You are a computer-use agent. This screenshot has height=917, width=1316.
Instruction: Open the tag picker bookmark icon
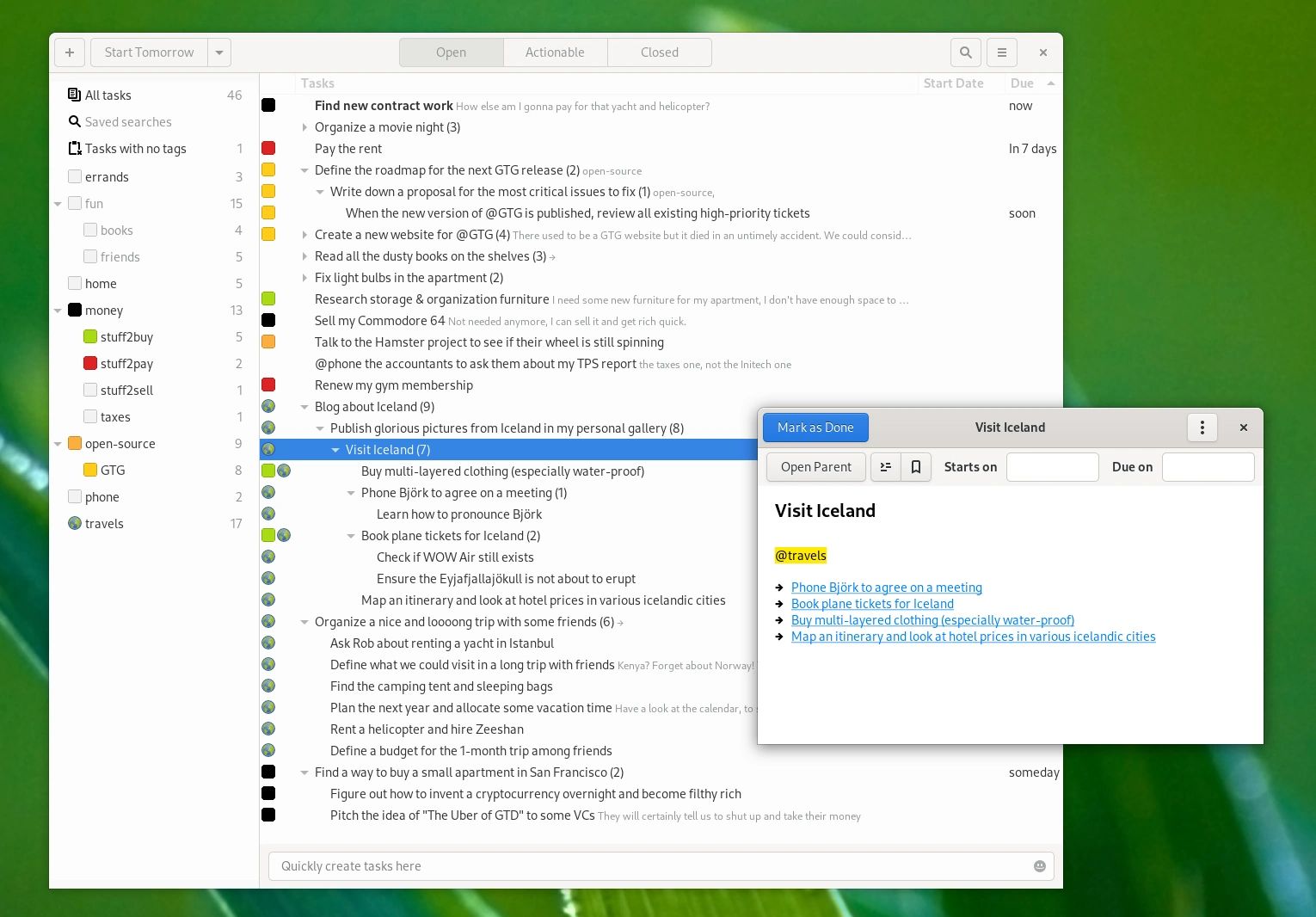(916, 466)
